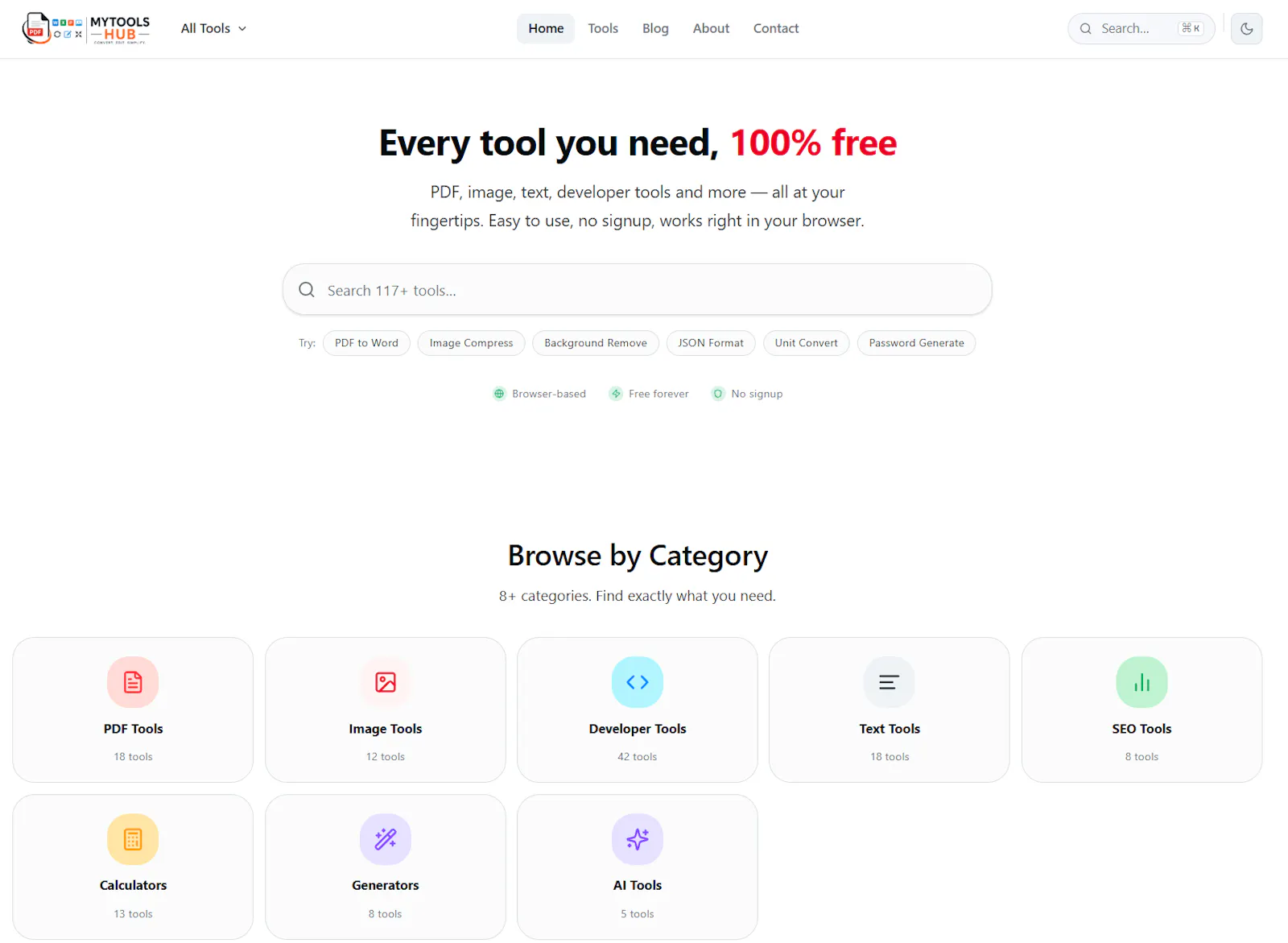This screenshot has height=943, width=1288.
Task: Try the JSON Format suggestion
Action: [x=711, y=343]
